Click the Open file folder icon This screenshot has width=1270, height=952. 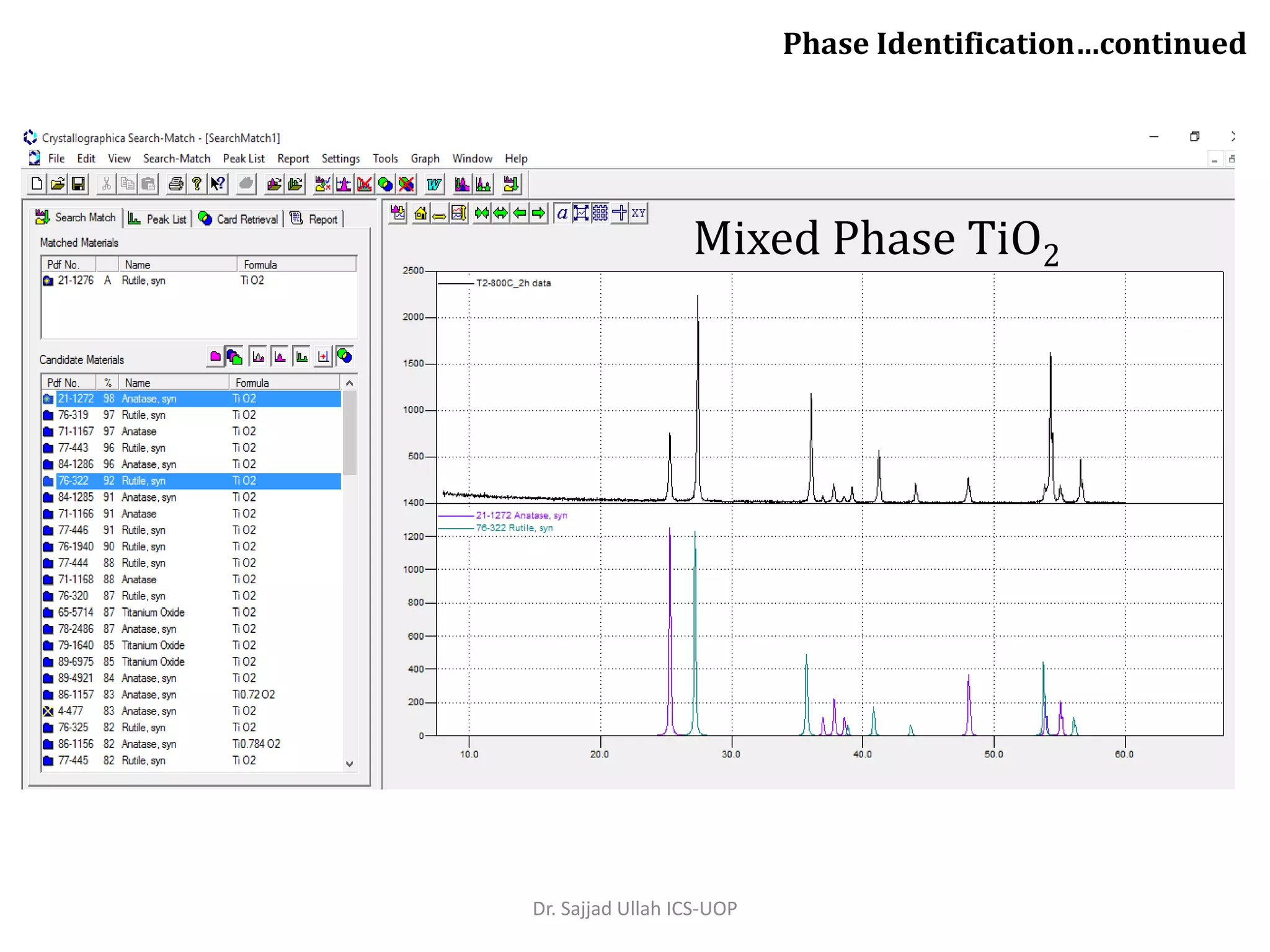(58, 184)
